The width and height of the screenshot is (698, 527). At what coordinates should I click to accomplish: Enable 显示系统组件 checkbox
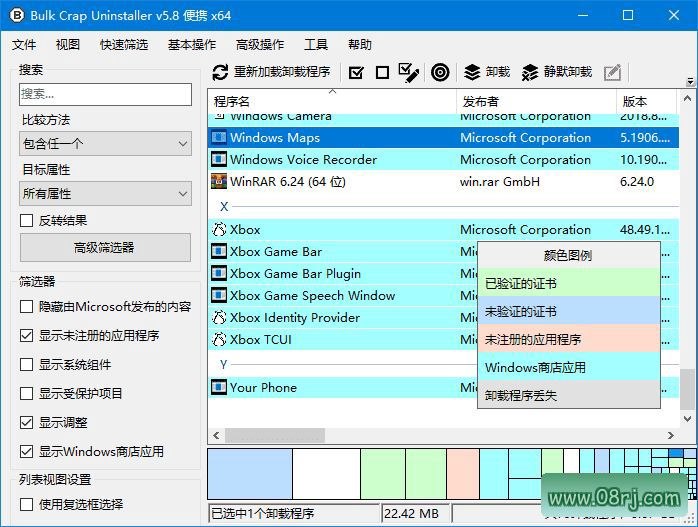click(x=26, y=365)
